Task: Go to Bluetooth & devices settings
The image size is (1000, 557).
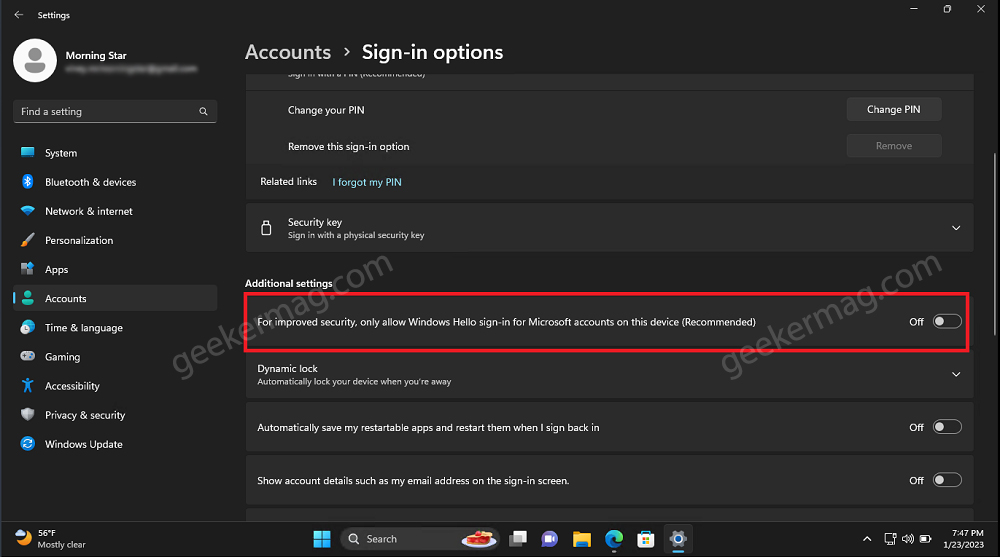Action: 115,182
